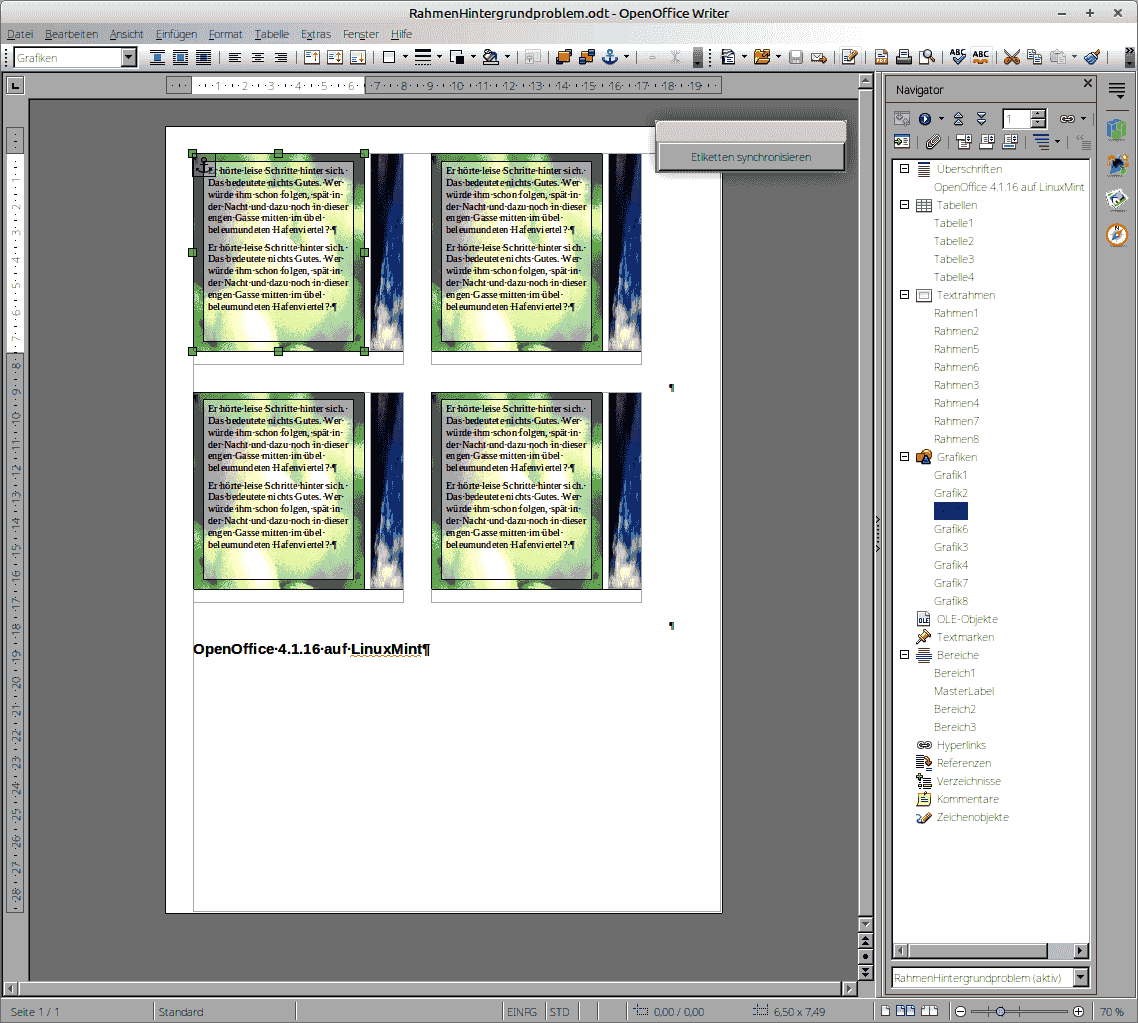Screen dimensions: 1138x1023
Task: Click the zoom slider handle
Action: [1000, 1011]
